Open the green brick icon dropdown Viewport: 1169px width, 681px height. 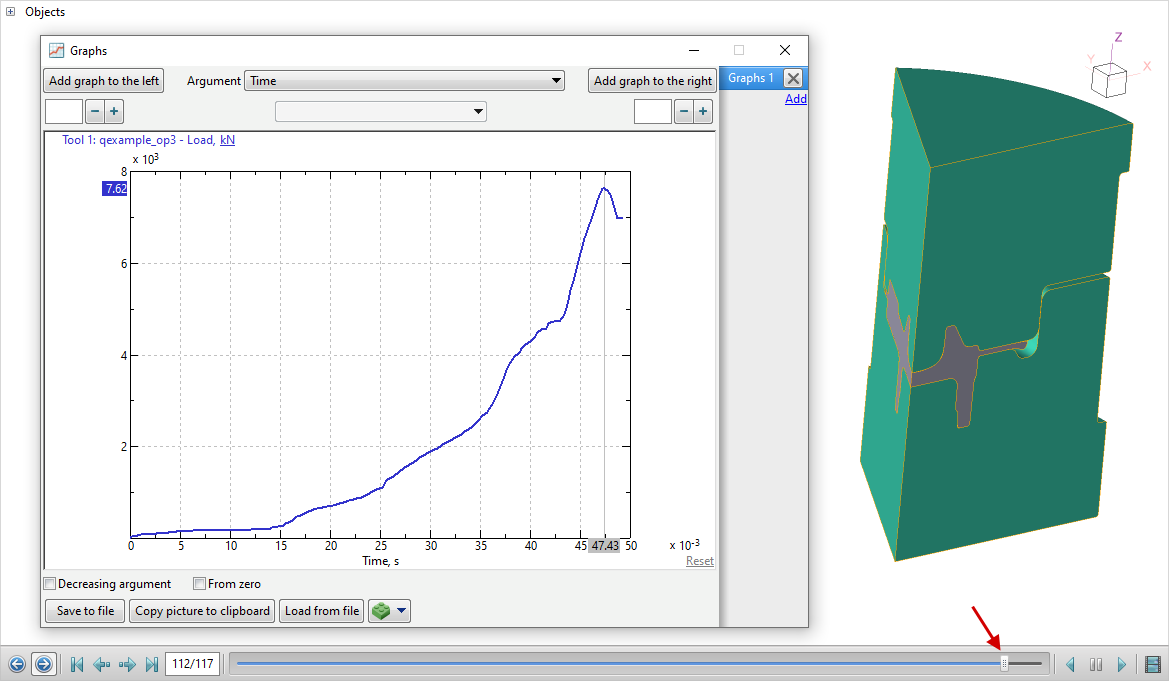(389, 611)
